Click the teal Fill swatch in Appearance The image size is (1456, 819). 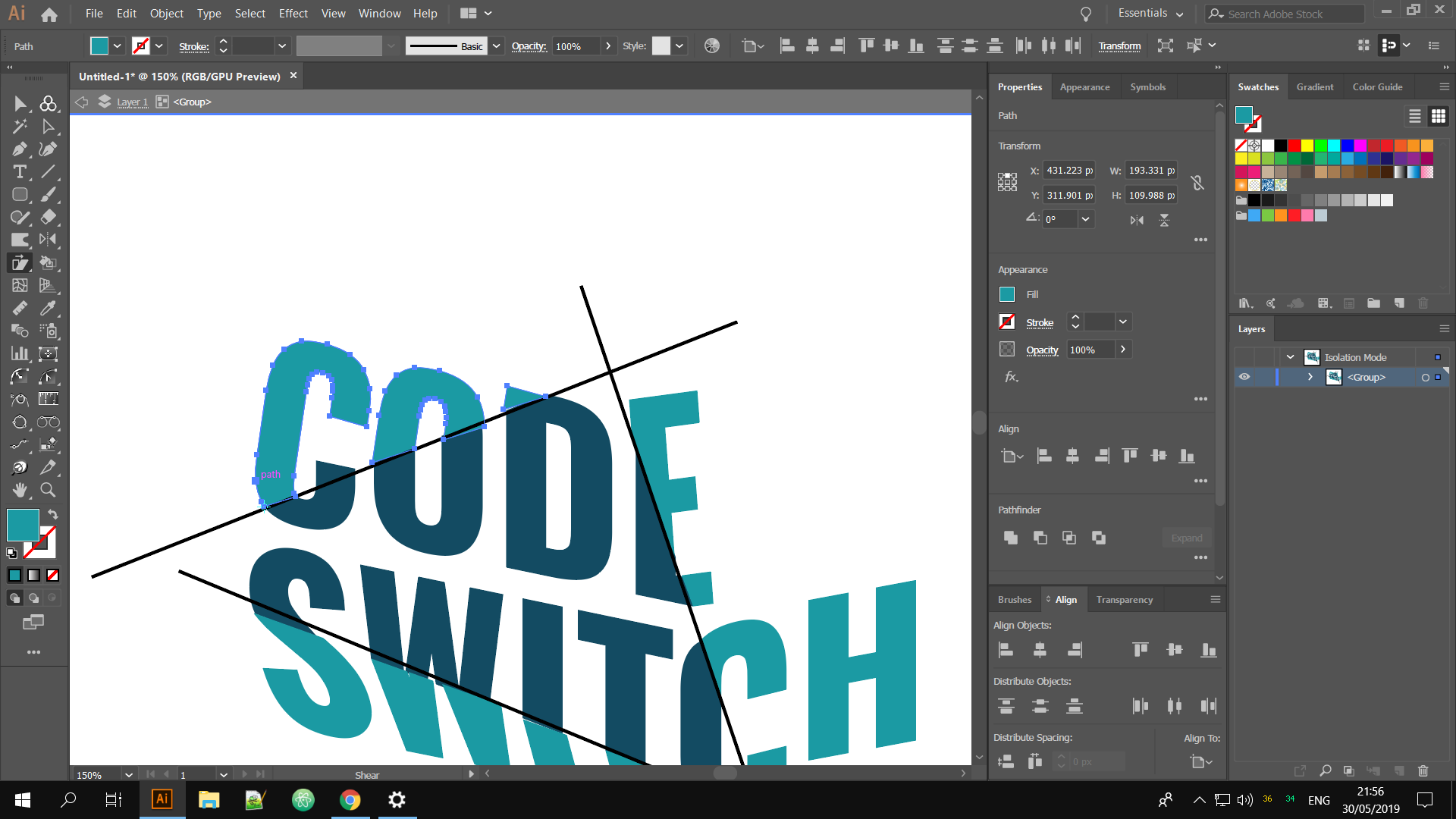click(x=1007, y=294)
